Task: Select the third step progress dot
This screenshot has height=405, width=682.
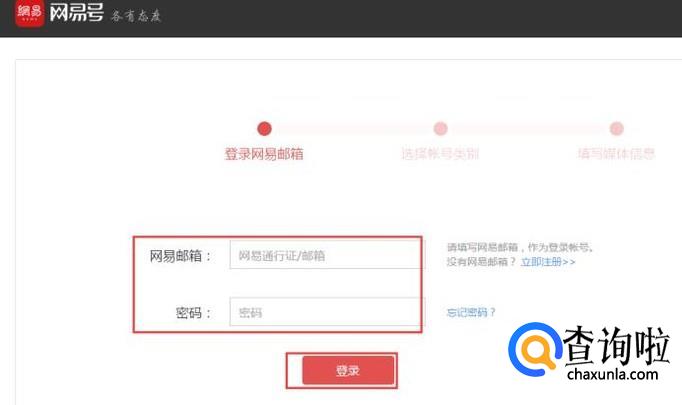Action: (x=617, y=128)
